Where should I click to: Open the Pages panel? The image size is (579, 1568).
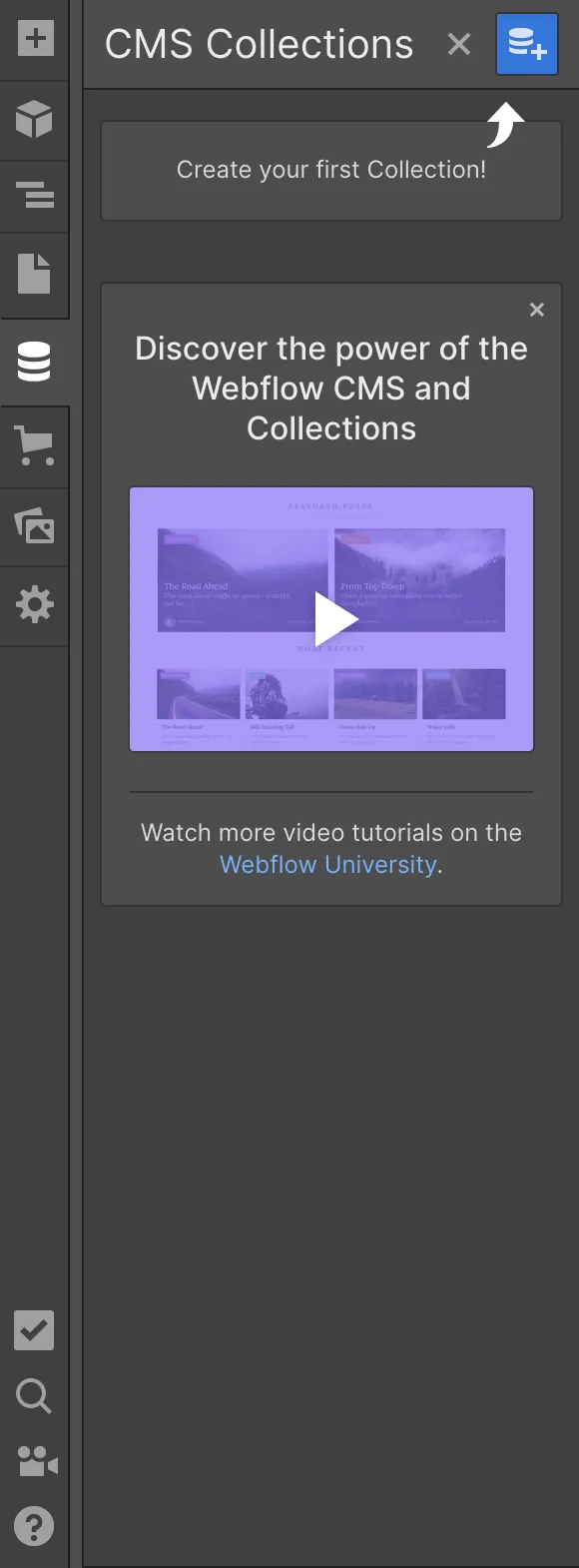34,274
